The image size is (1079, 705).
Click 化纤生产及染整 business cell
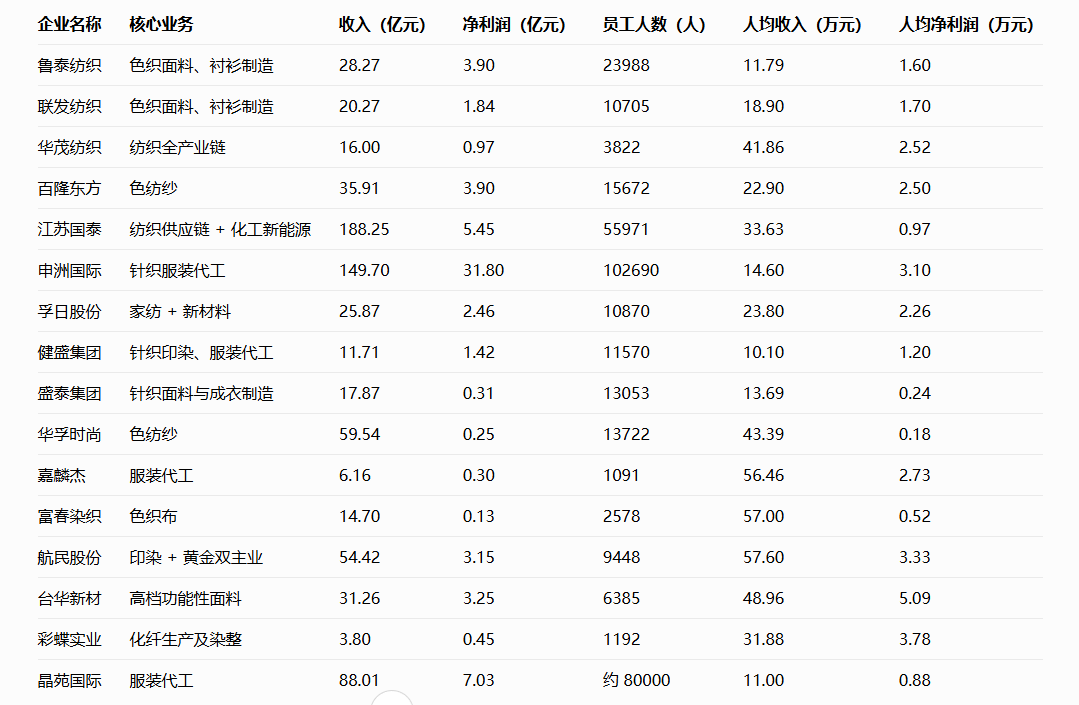point(186,640)
